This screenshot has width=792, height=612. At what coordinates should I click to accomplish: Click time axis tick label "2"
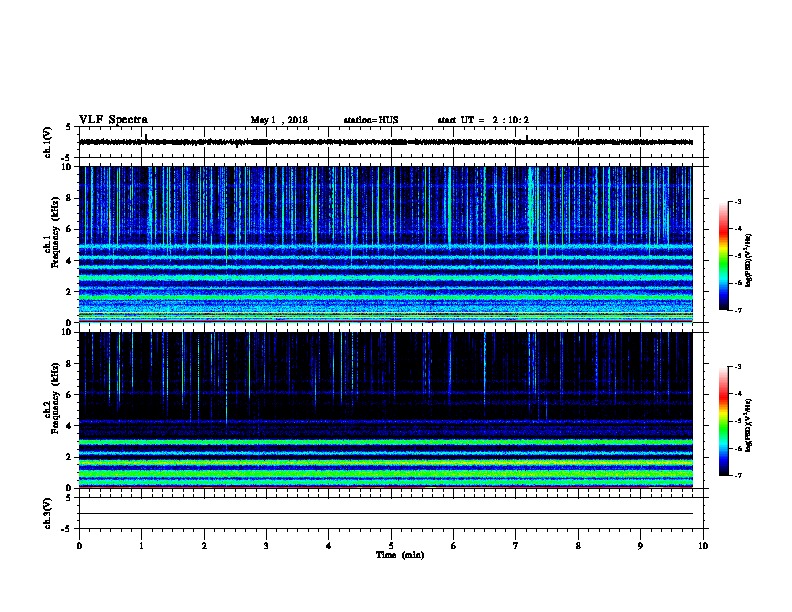pyautogui.click(x=204, y=546)
